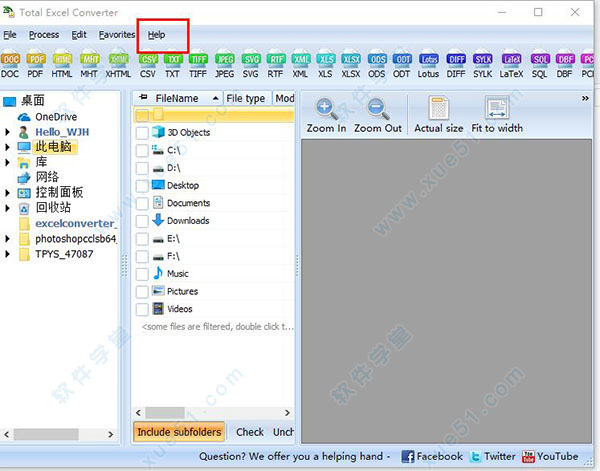600x471 pixels.
Task: Select XHTML conversion icon
Action: pos(118,65)
